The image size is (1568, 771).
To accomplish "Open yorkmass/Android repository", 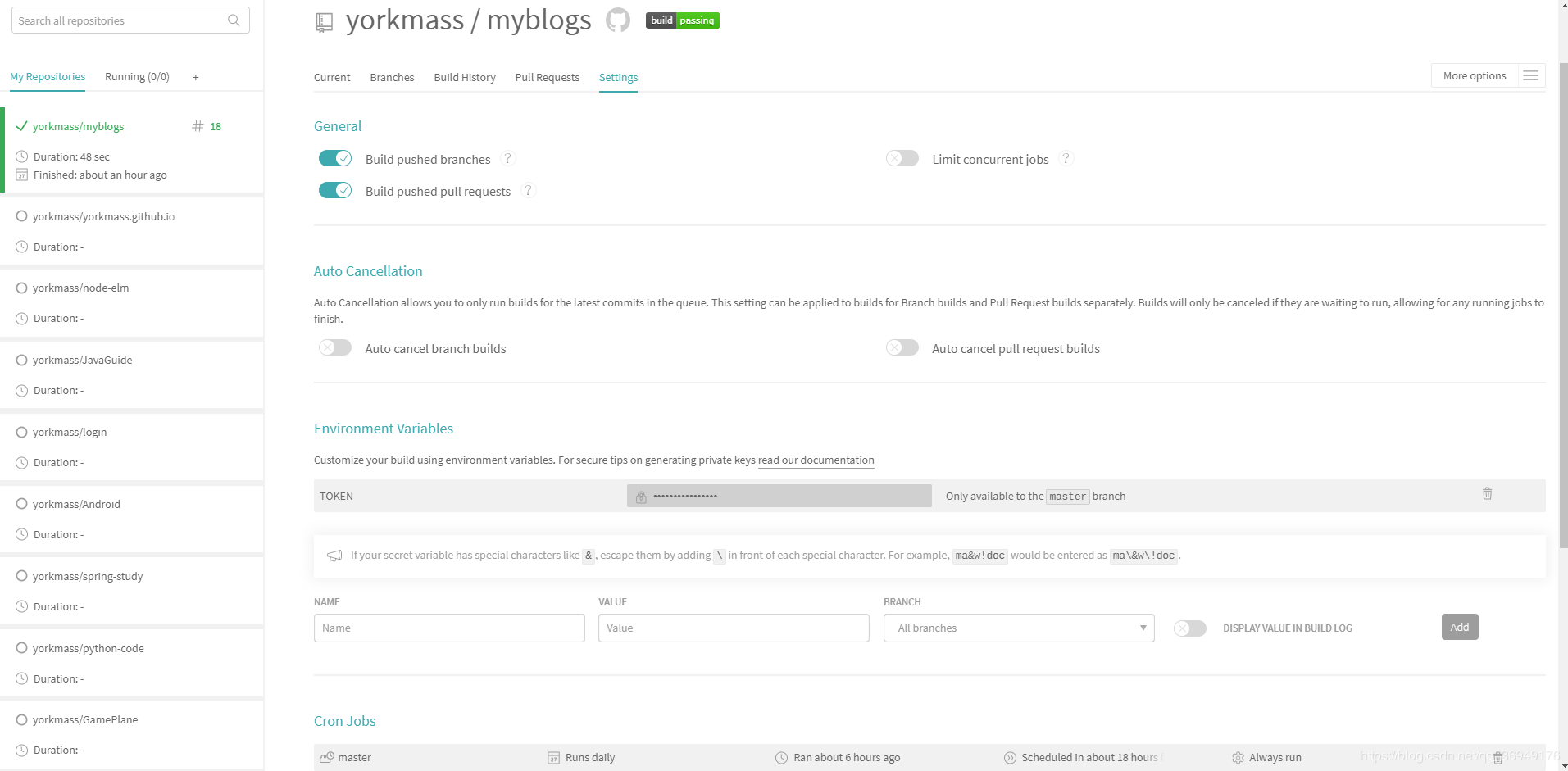I will 76,504.
